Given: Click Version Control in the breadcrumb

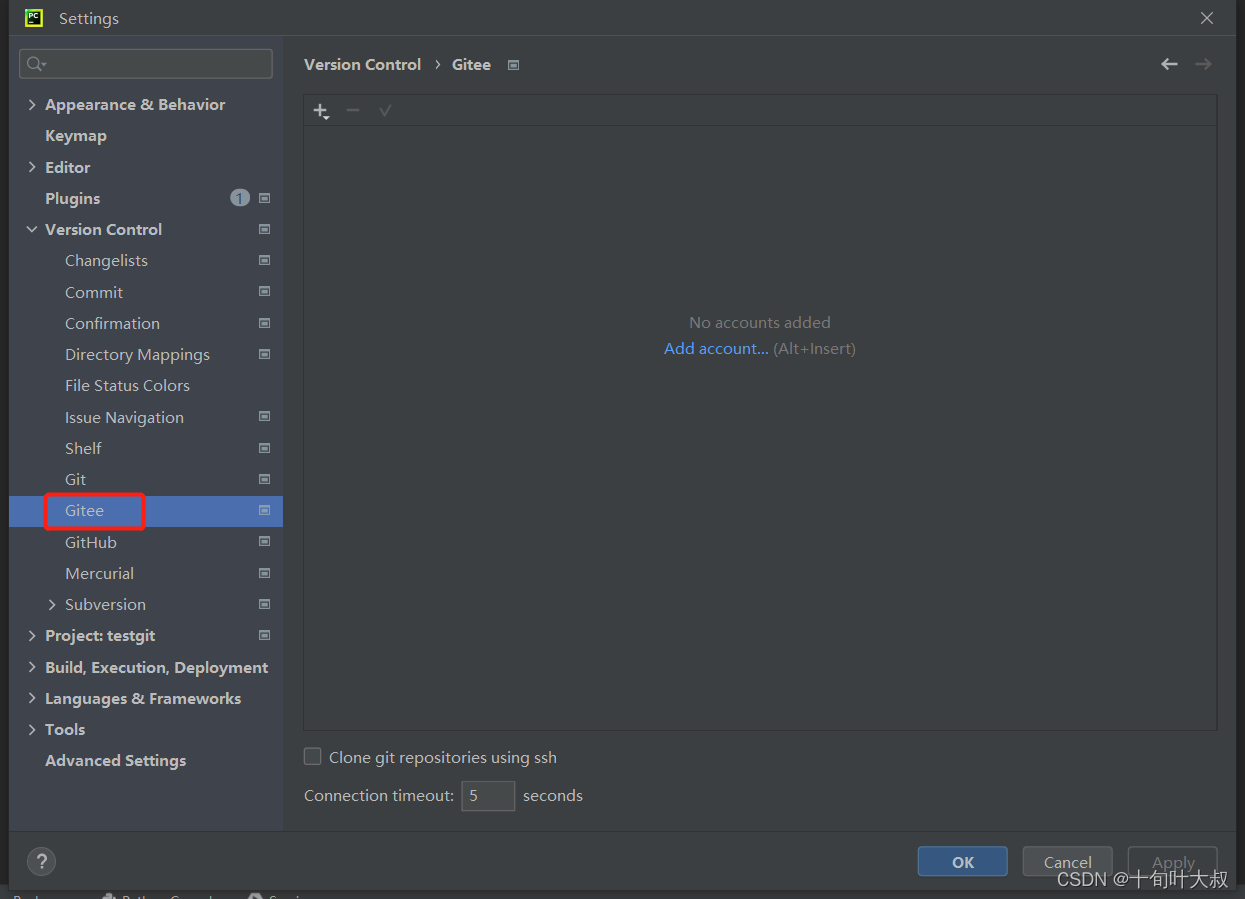Looking at the screenshot, I should pos(362,64).
